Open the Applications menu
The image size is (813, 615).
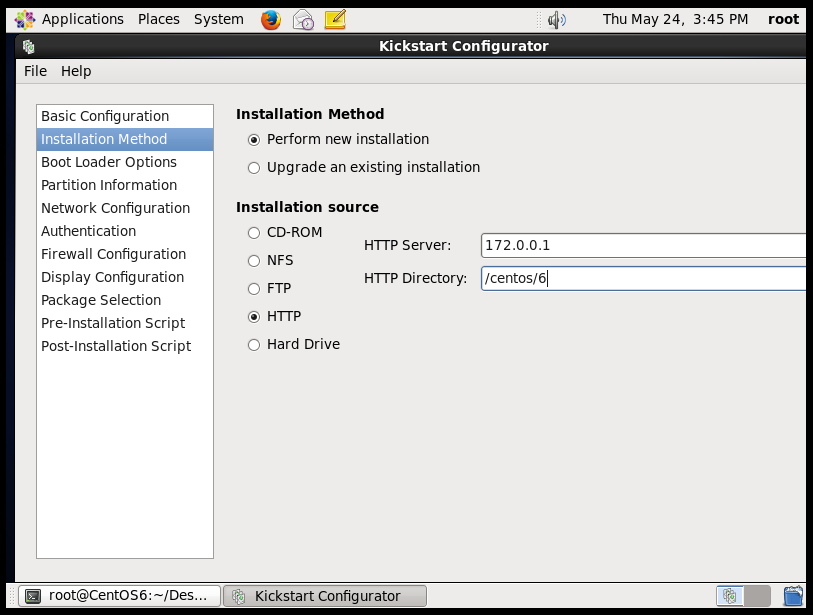(82, 19)
